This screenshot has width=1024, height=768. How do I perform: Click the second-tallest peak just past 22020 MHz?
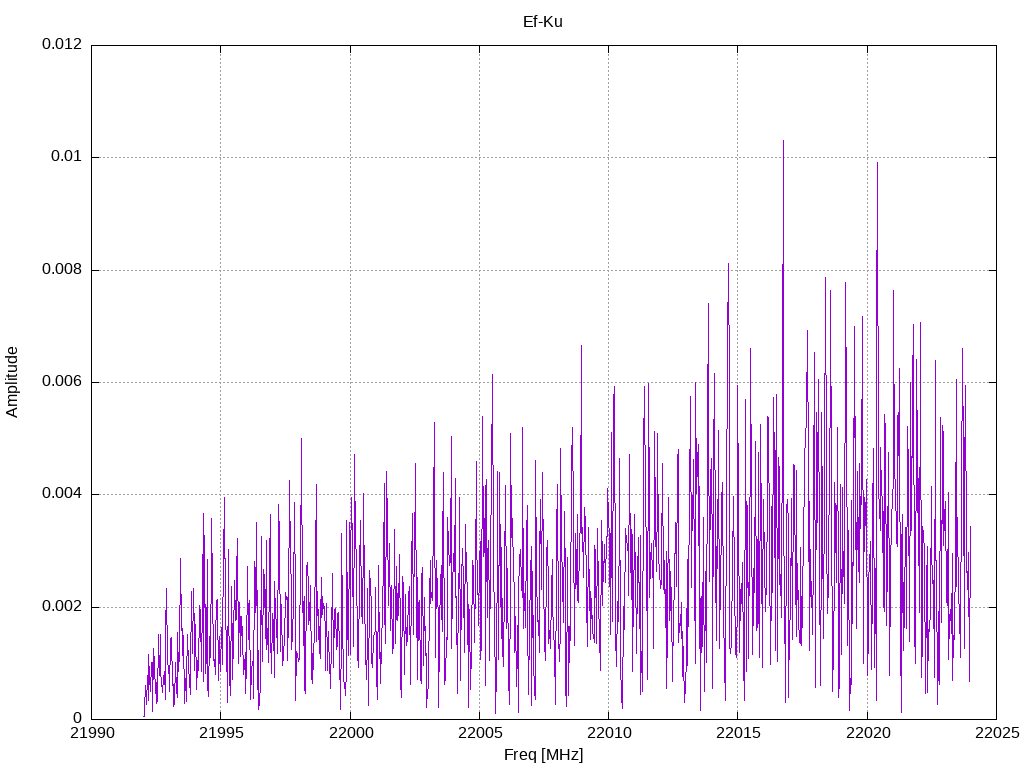pos(877,163)
